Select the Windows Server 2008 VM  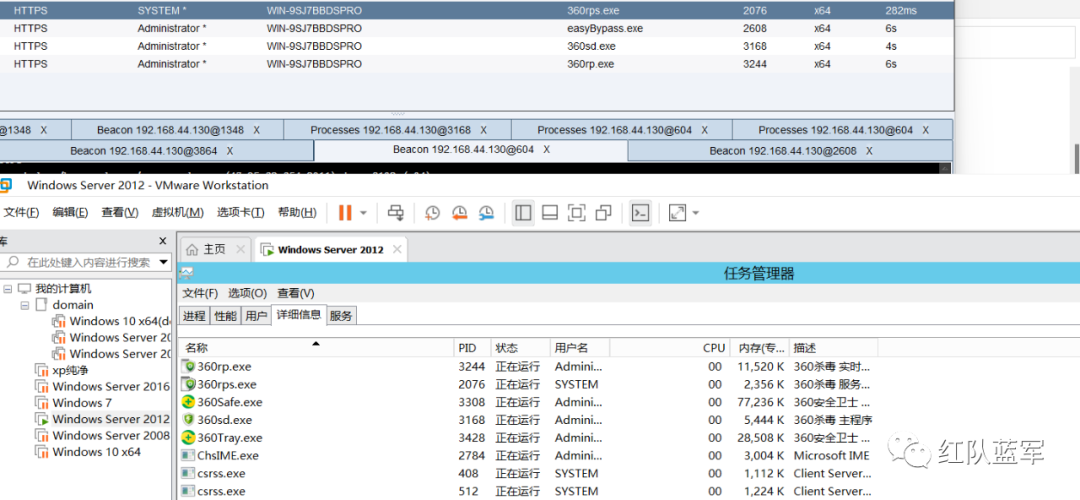point(110,435)
